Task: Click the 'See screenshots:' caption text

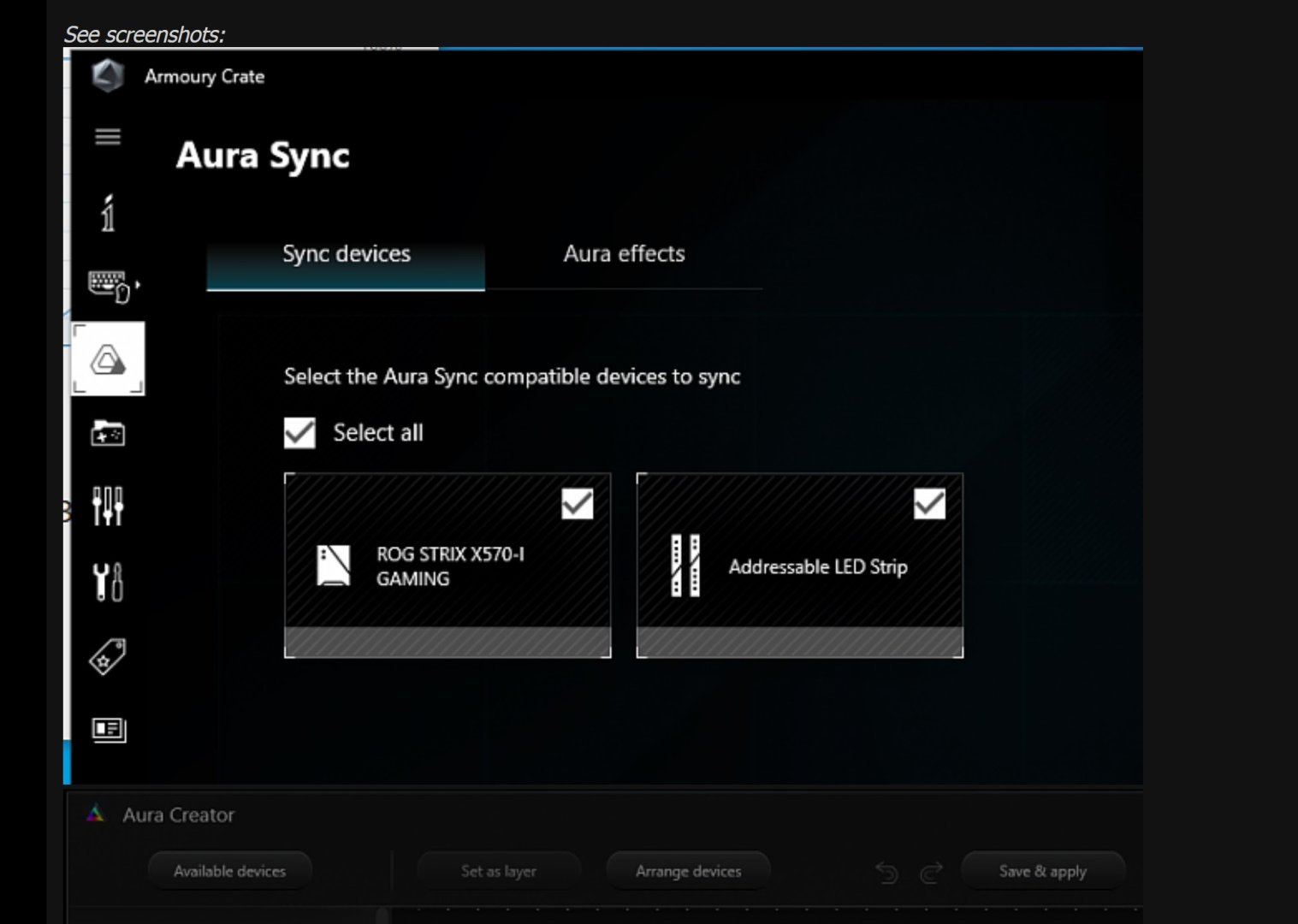Action: point(145,34)
